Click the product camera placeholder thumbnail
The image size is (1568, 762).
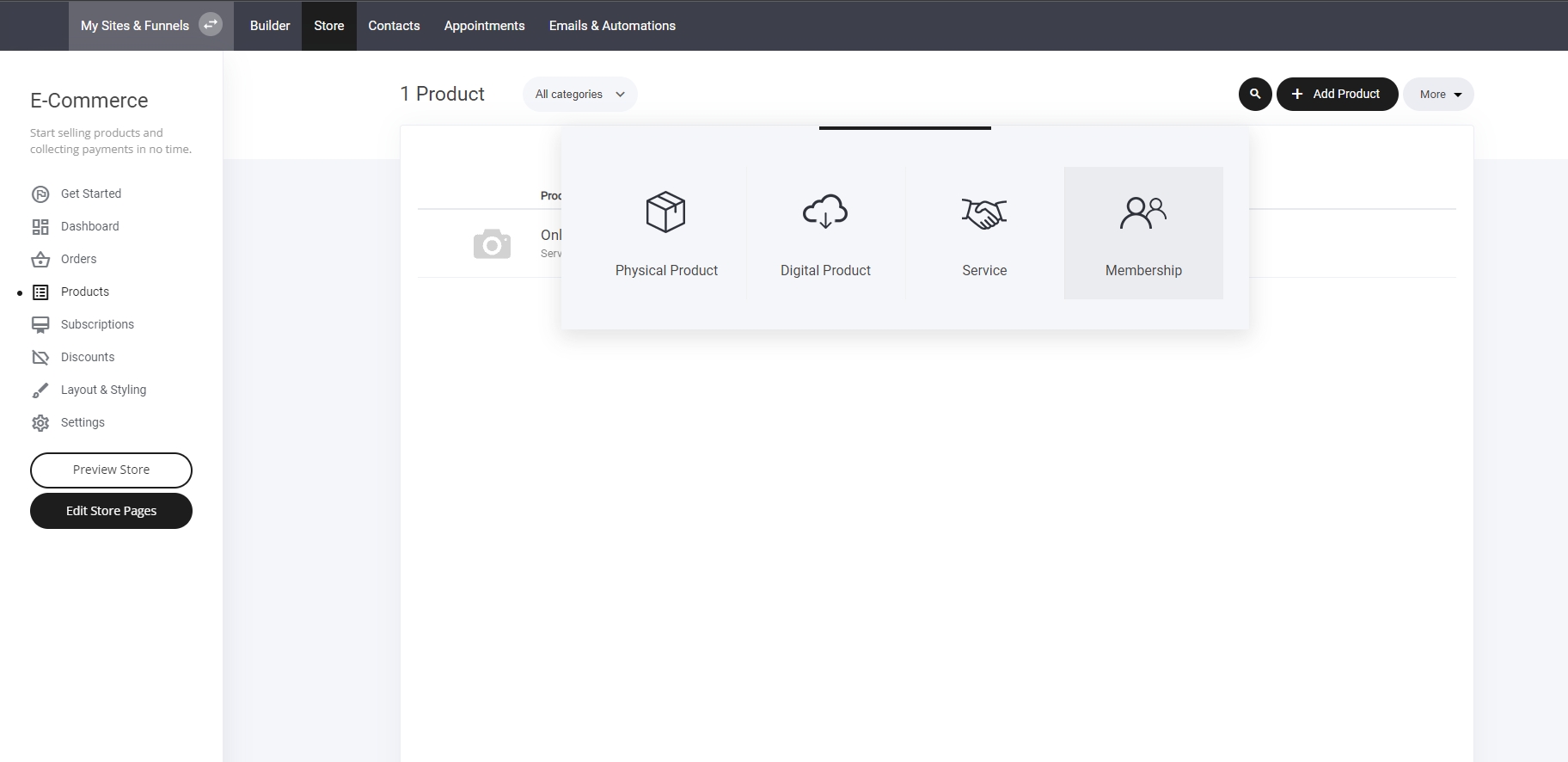492,244
